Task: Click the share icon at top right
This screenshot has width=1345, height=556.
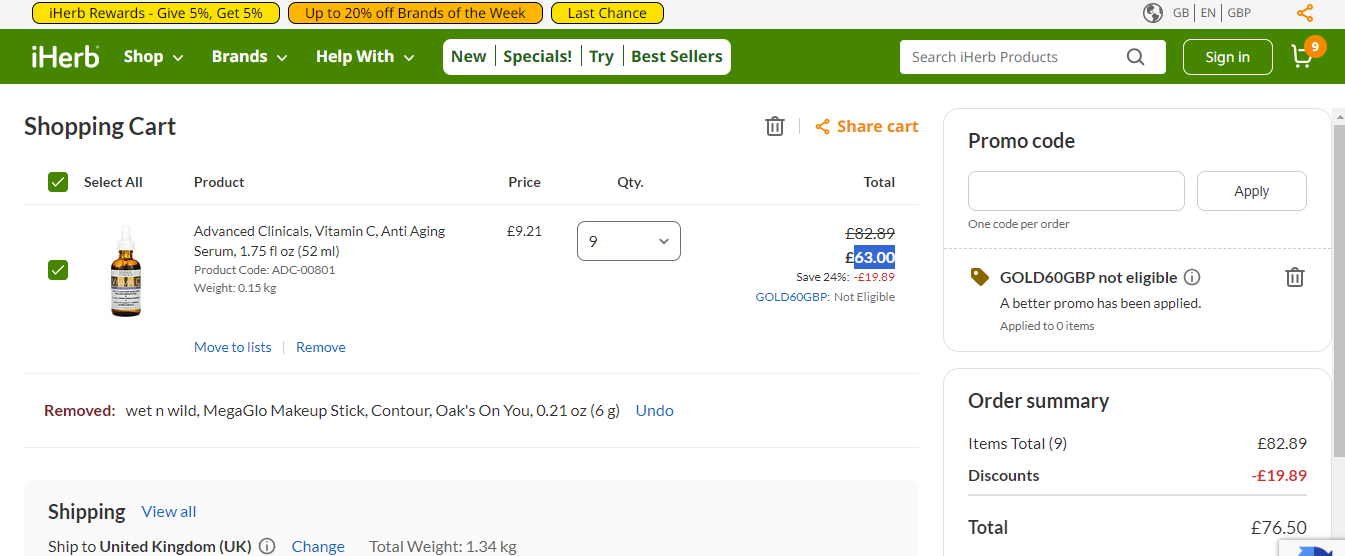Action: coord(1305,13)
